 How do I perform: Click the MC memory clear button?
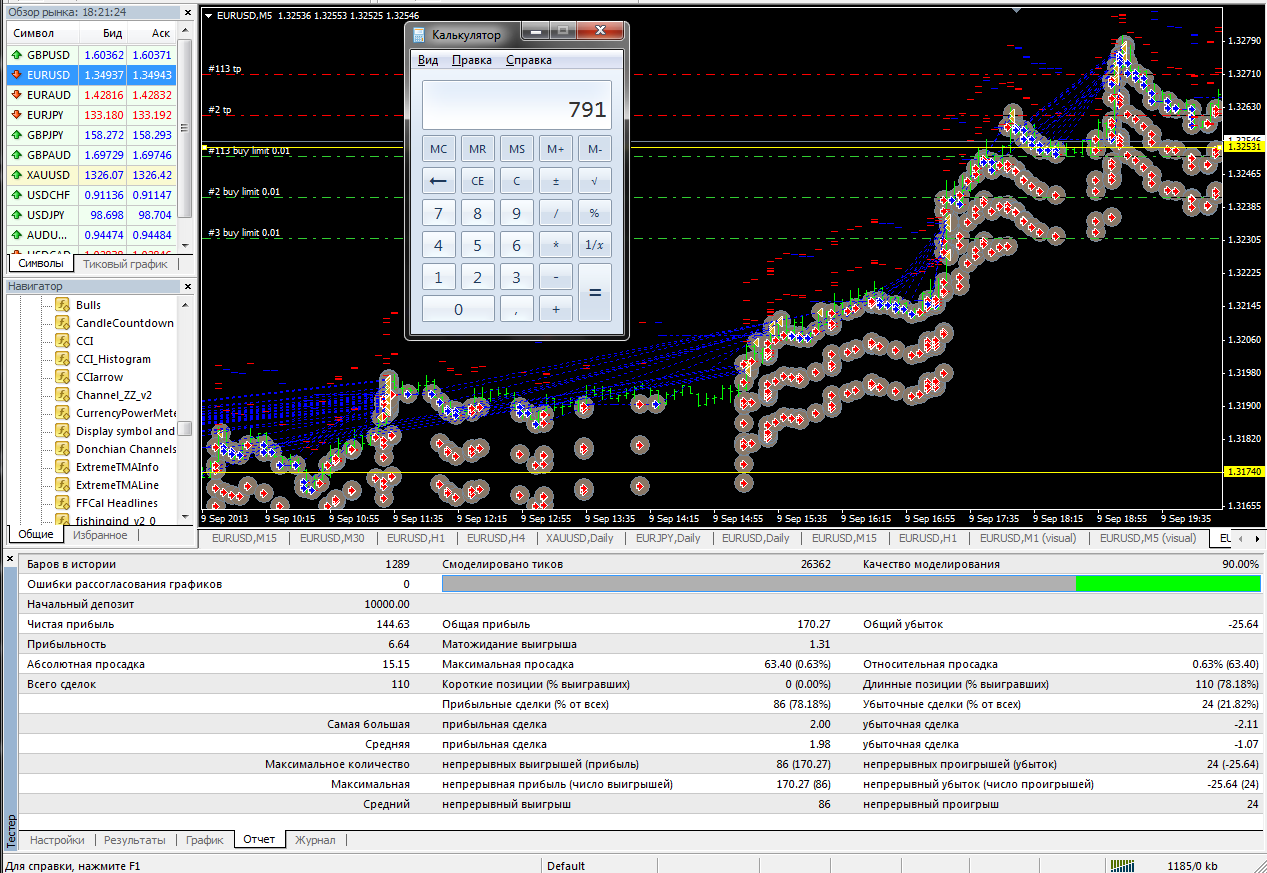click(438, 149)
